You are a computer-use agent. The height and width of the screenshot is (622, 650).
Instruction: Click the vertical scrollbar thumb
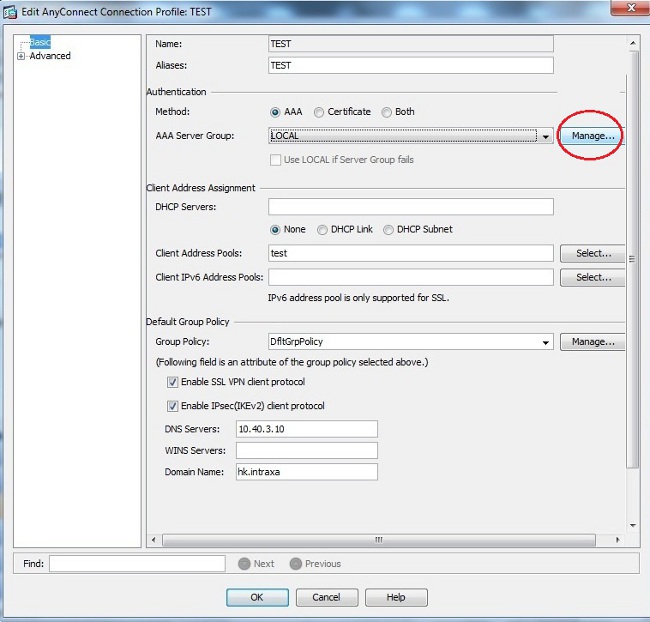632,259
